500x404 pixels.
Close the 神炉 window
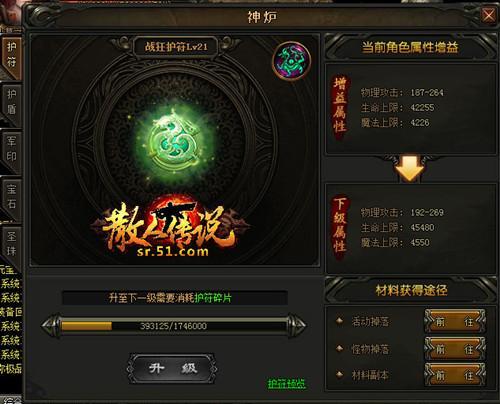tap(489, 15)
